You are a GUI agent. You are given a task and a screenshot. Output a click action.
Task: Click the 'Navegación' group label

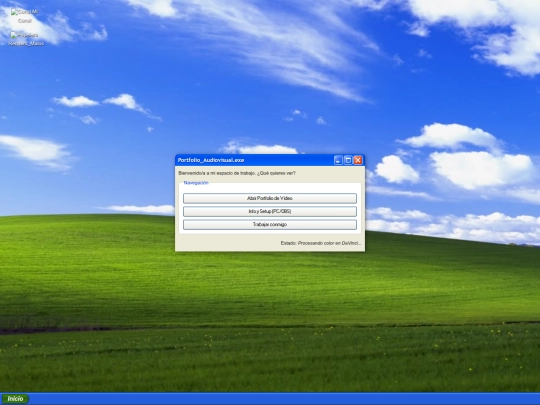(196, 183)
